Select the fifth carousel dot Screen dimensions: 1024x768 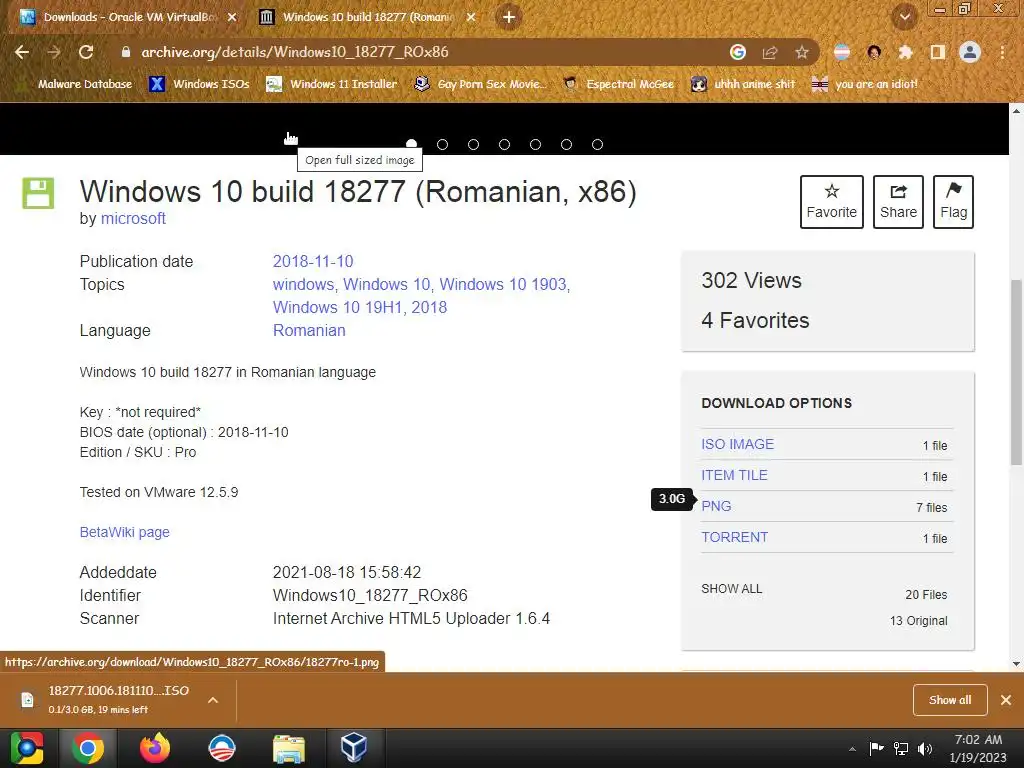(x=536, y=144)
